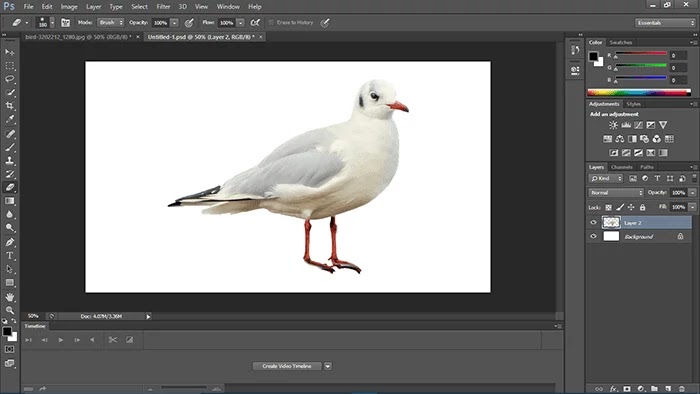This screenshot has height=394, width=700.
Task: Open the Normal blend mode dropdown
Action: coord(616,193)
